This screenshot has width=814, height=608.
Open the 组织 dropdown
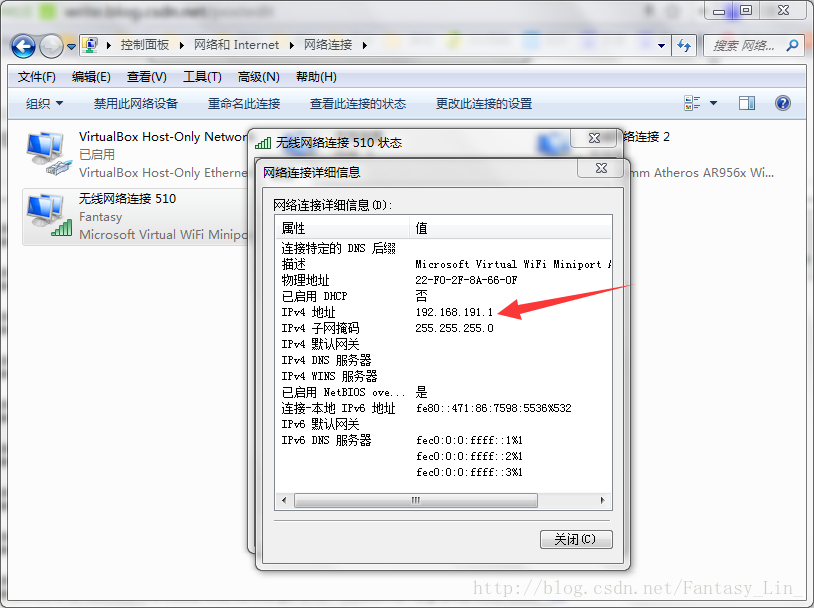point(45,103)
